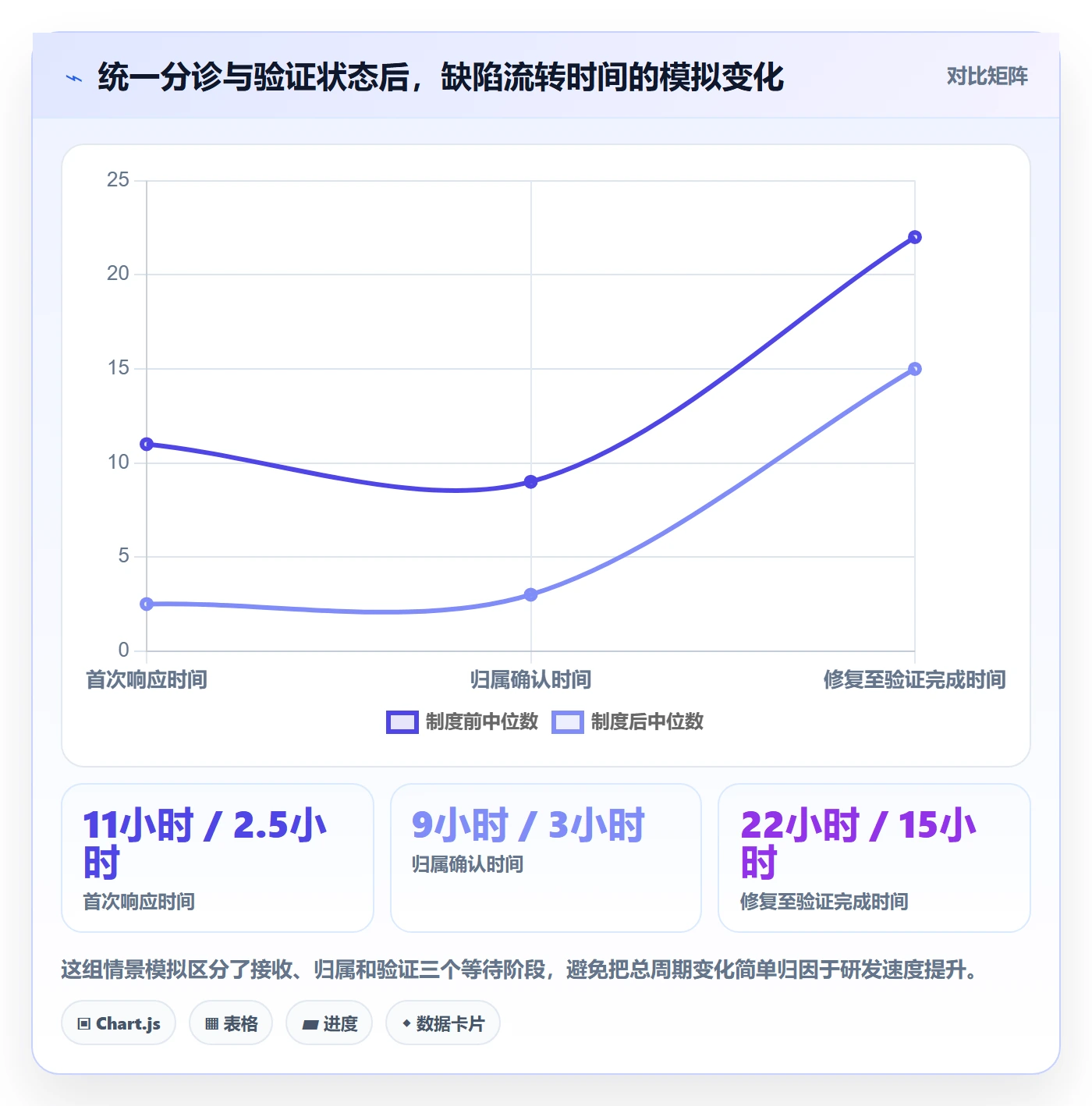1092x1106 pixels.
Task: Click the y-axis value 25
Action: tap(118, 180)
